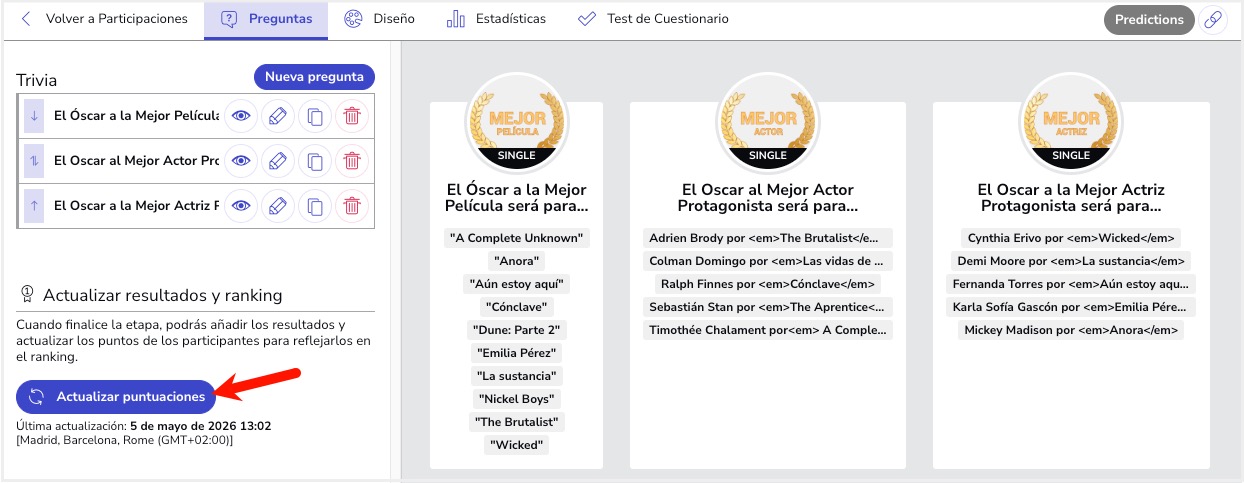Click the Mejor Actriz Protagonista card title
Viewport: 1244px width, 483px height.
pyautogui.click(x=1071, y=198)
